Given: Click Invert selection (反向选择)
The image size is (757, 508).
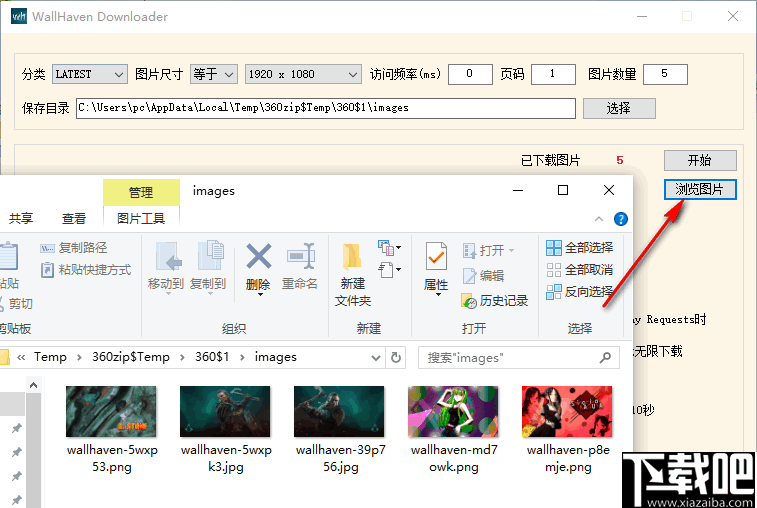Looking at the screenshot, I should pyautogui.click(x=579, y=292).
